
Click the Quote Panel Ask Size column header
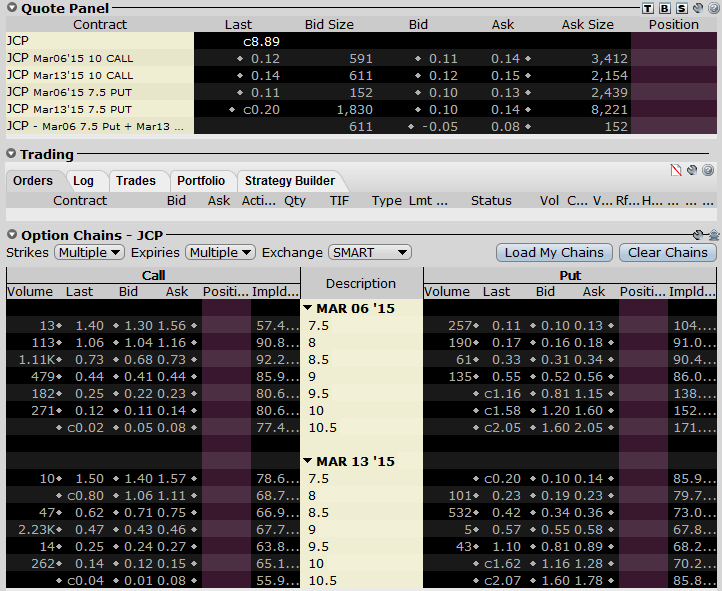[x=587, y=24]
